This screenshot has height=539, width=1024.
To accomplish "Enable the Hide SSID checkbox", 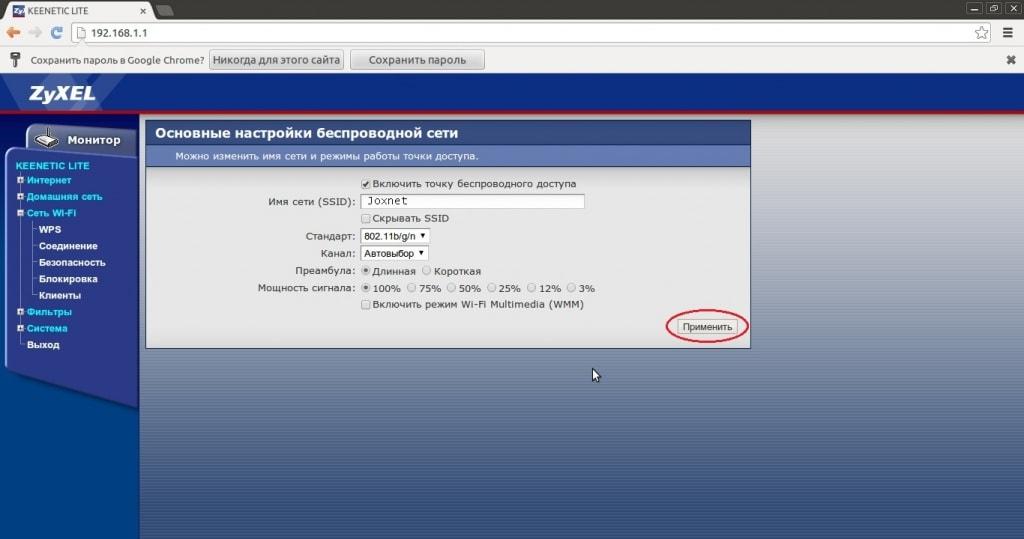I will click(x=366, y=218).
